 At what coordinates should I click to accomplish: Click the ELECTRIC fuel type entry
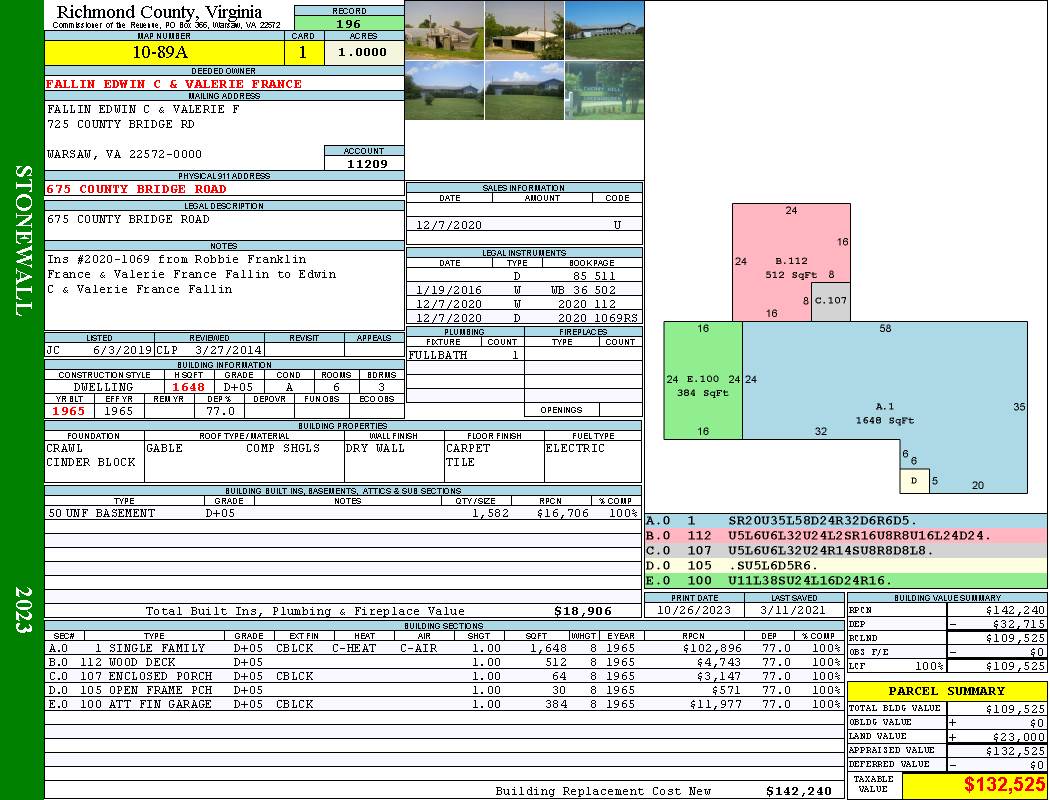pyautogui.click(x=575, y=448)
